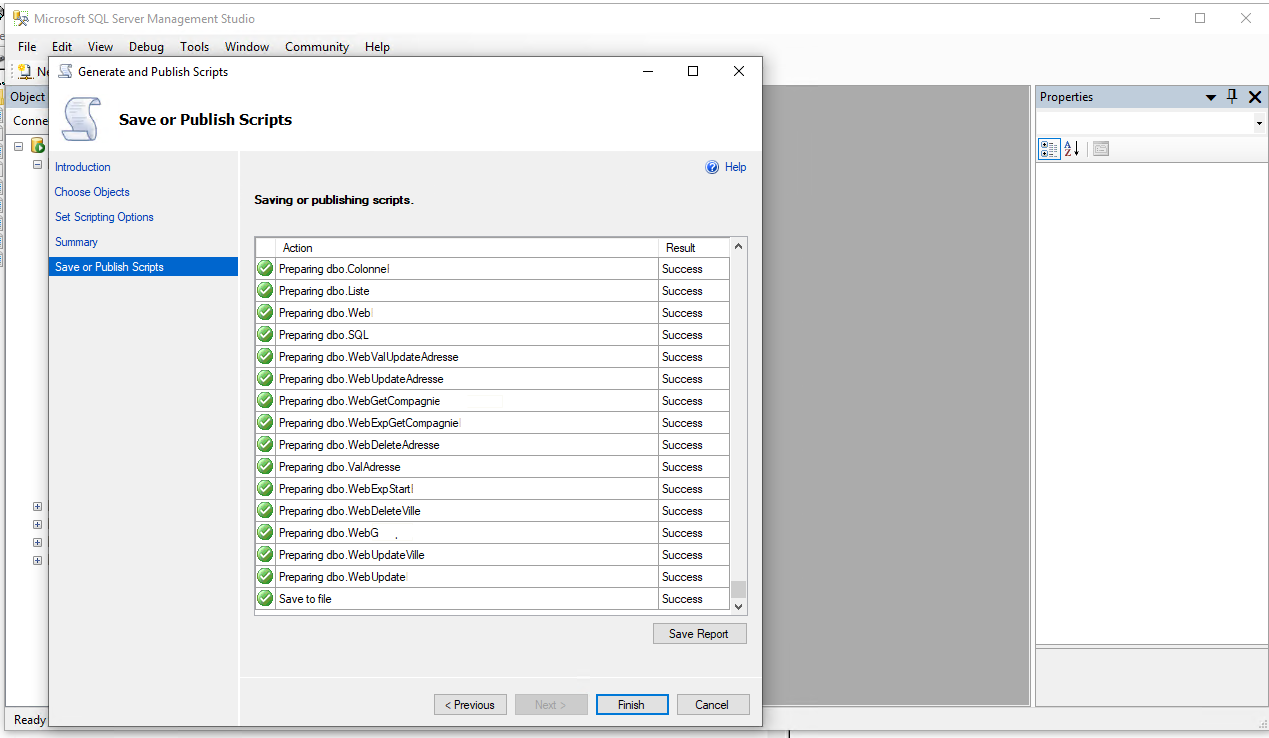Click the green check beside Save to file
Image resolution: width=1269 pixels, height=738 pixels.
click(x=265, y=599)
